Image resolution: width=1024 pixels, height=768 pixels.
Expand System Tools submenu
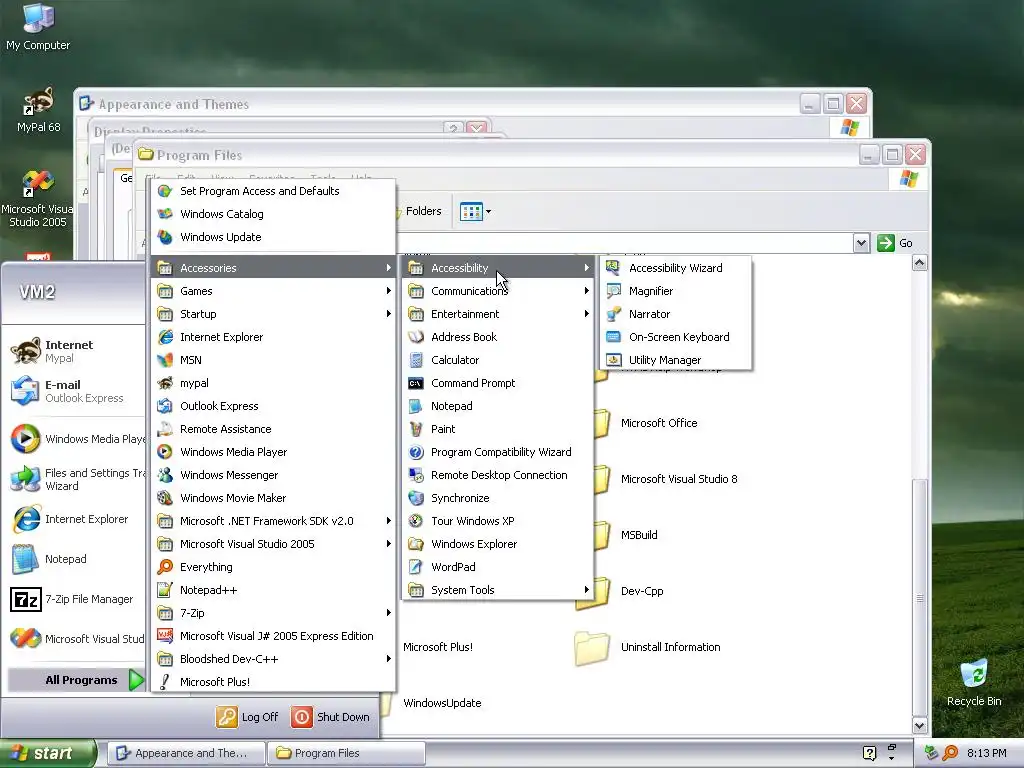[x=498, y=590]
